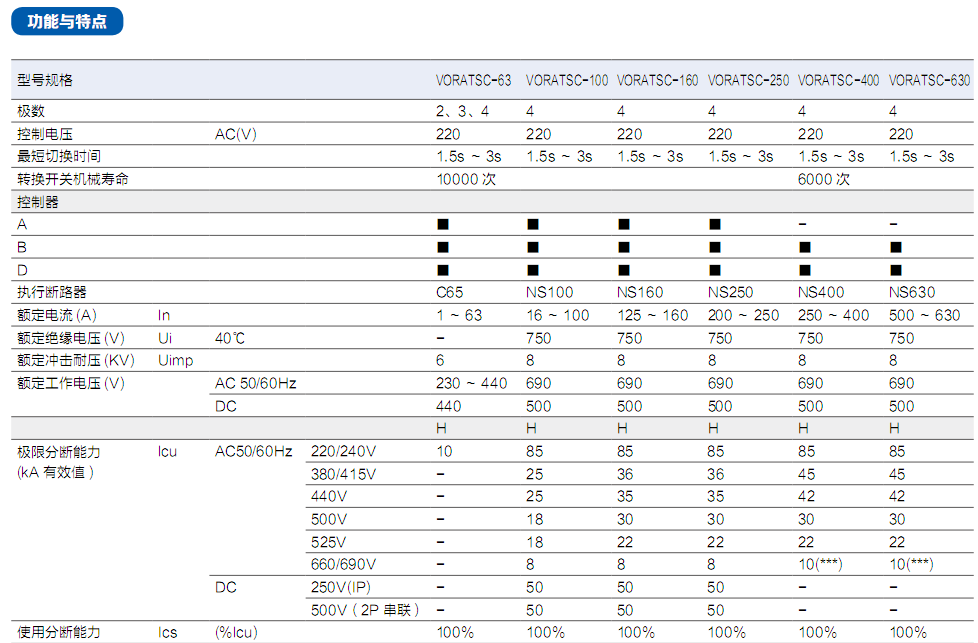Click the 250V(IP) DC voltage label
Screen dimensions: 978x643
coord(341,587)
